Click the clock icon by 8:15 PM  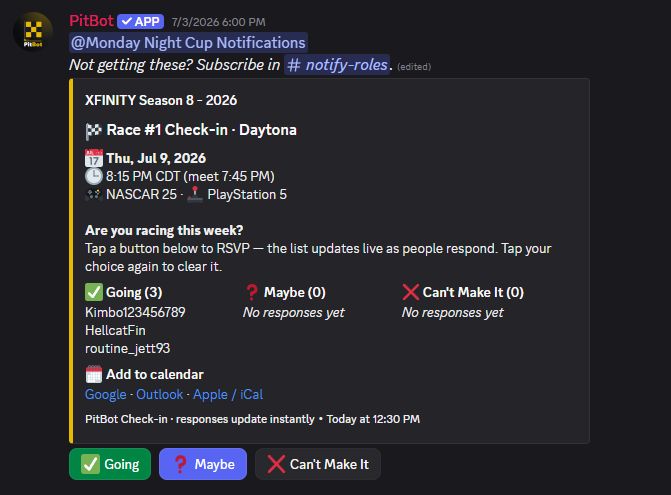tap(94, 176)
